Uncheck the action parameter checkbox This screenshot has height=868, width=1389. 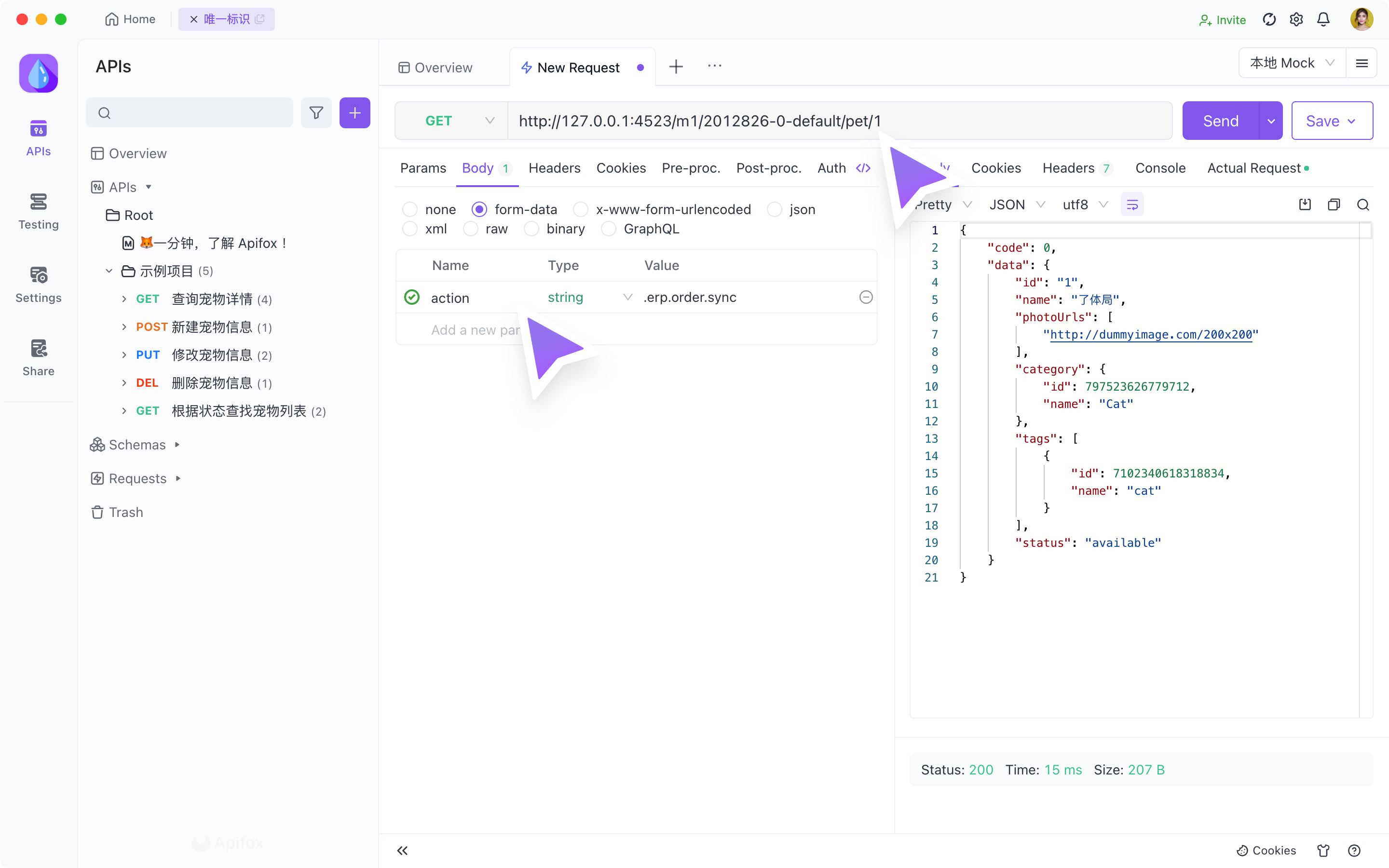tap(411, 298)
